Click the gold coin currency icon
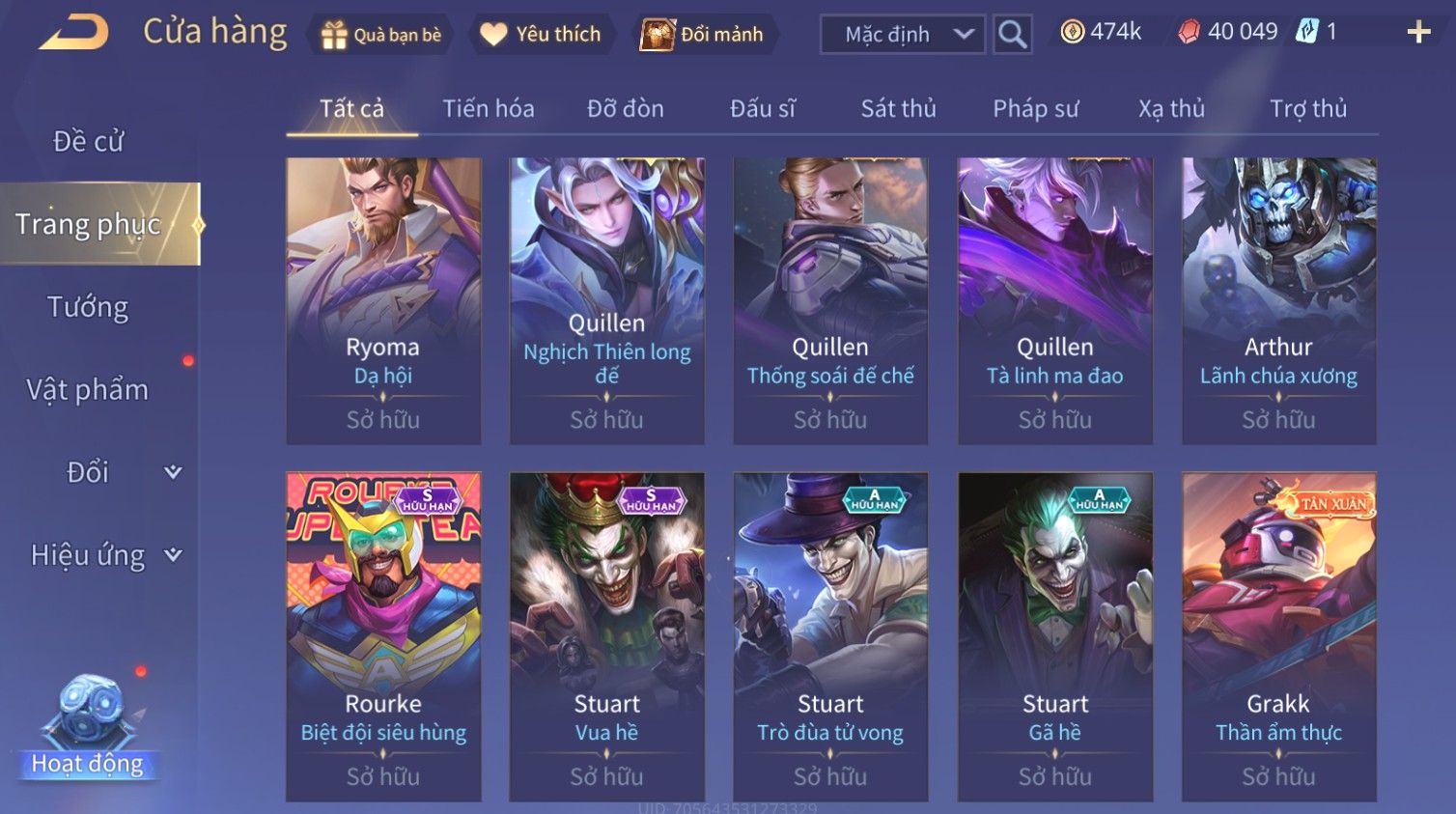Viewport: 1456px width, 814px height. point(1072,32)
